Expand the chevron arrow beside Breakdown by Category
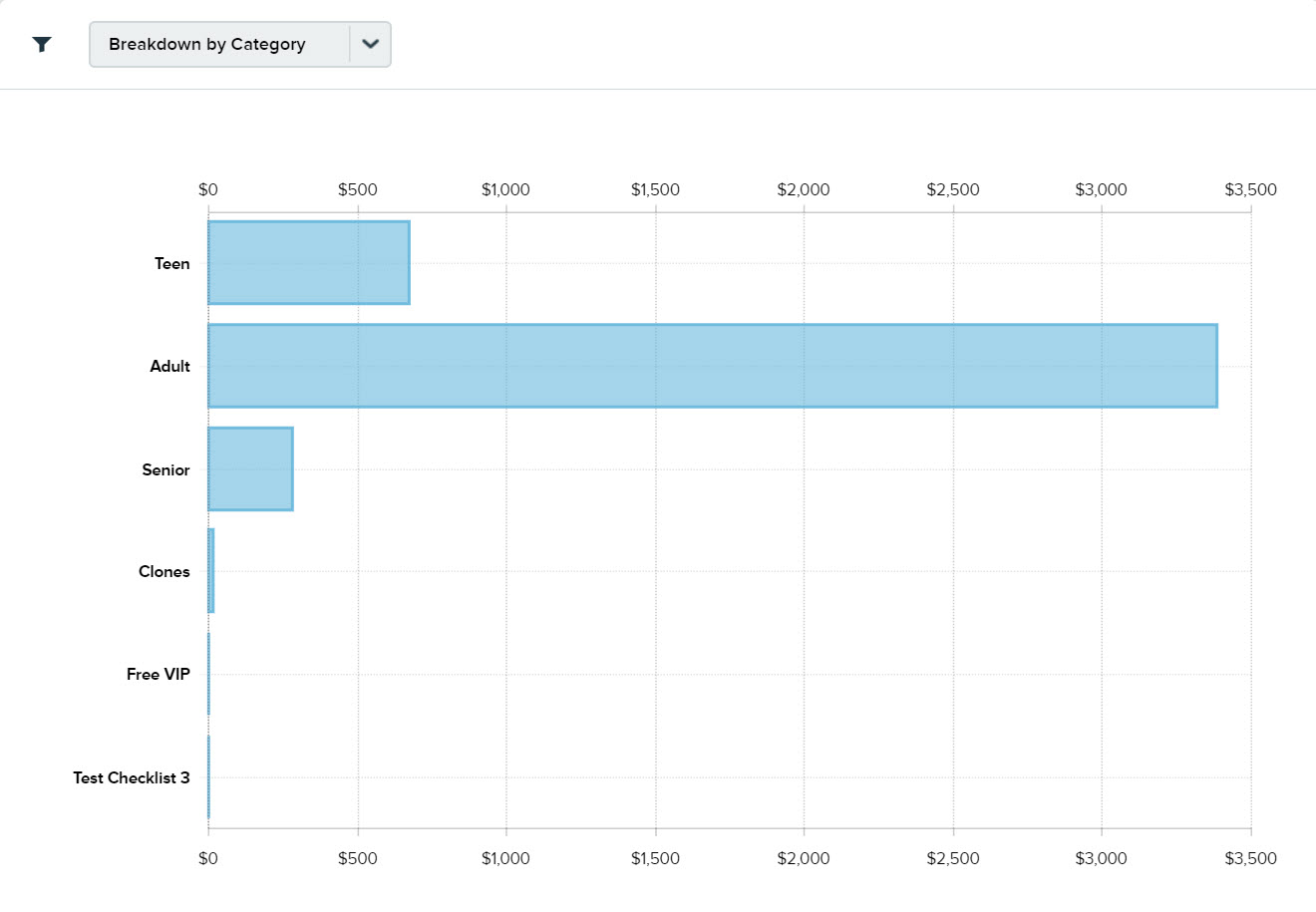This screenshot has width=1316, height=912. 371,45
